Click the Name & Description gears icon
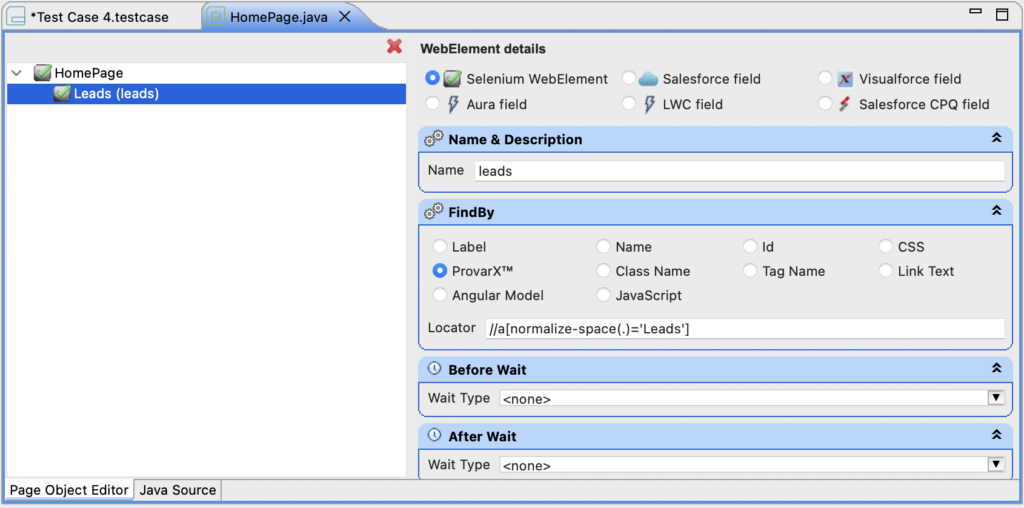 pos(434,139)
